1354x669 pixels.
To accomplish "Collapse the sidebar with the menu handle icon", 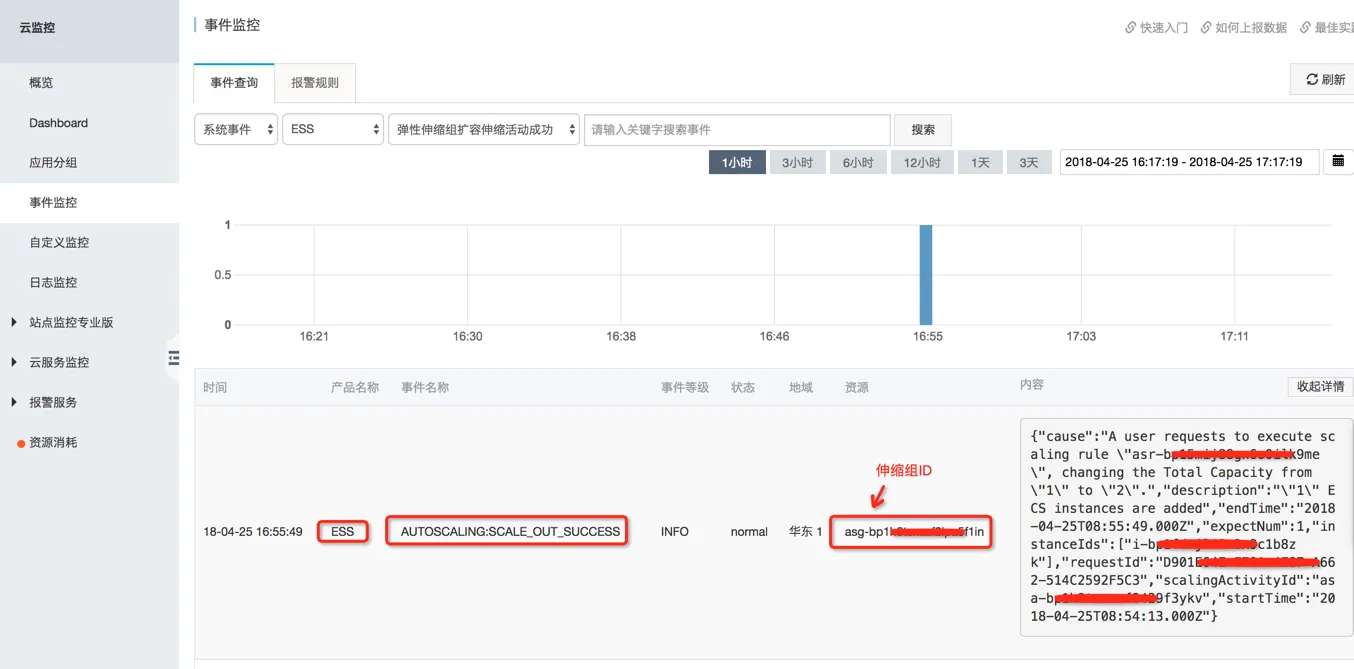I will pyautogui.click(x=173, y=357).
